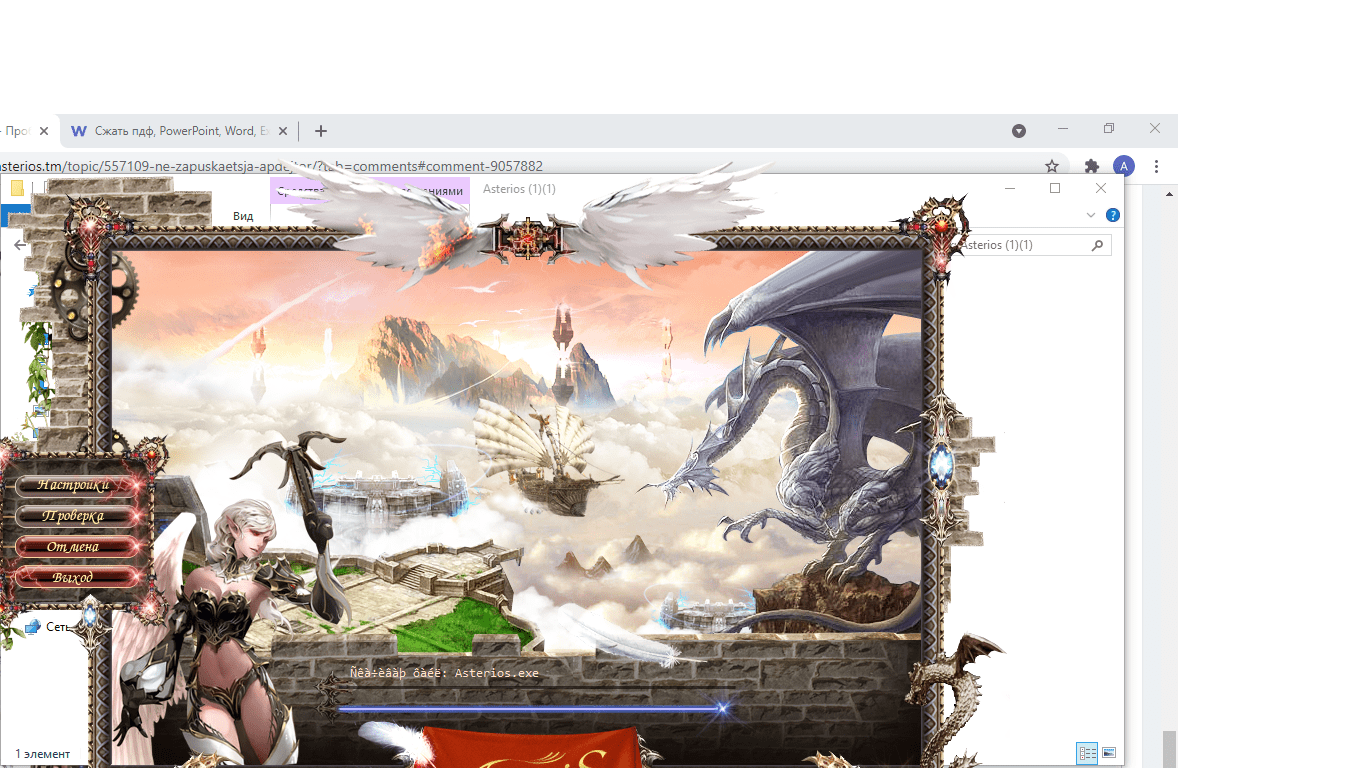Viewport: 1366px width, 768px height.
Task: Go back using Explorer's back arrow
Action: (19, 245)
